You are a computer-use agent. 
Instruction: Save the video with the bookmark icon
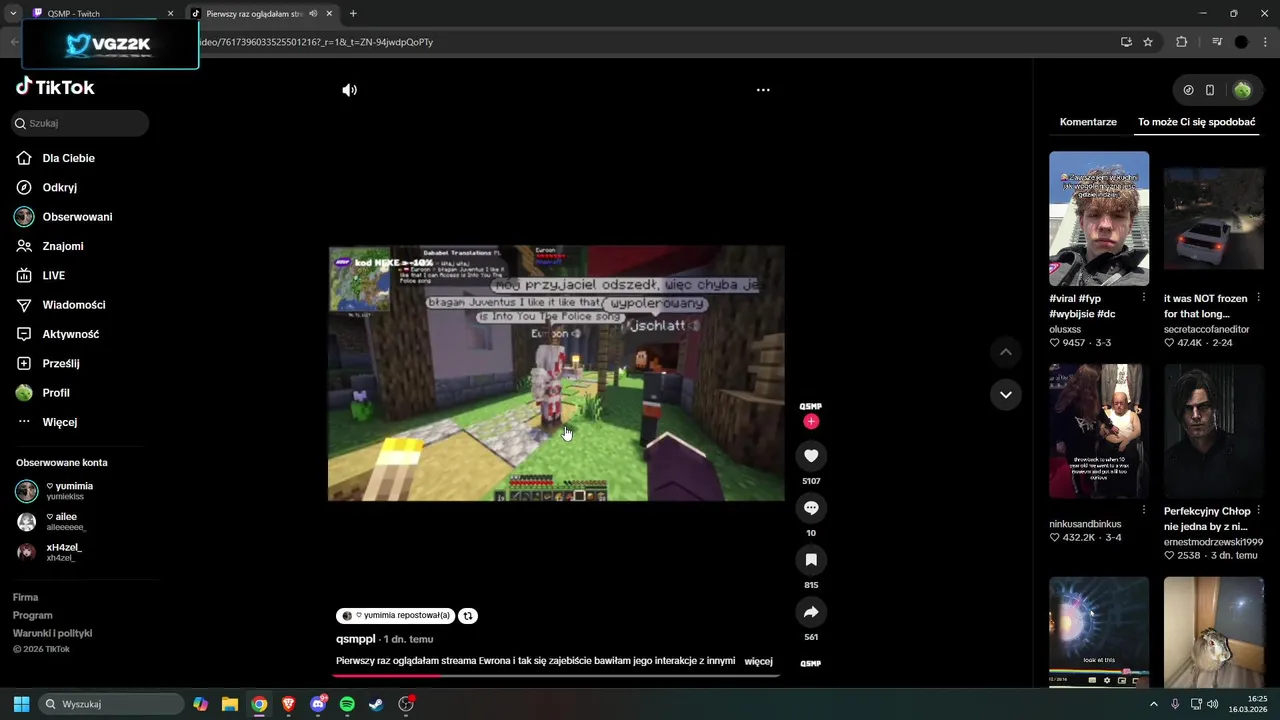(811, 560)
